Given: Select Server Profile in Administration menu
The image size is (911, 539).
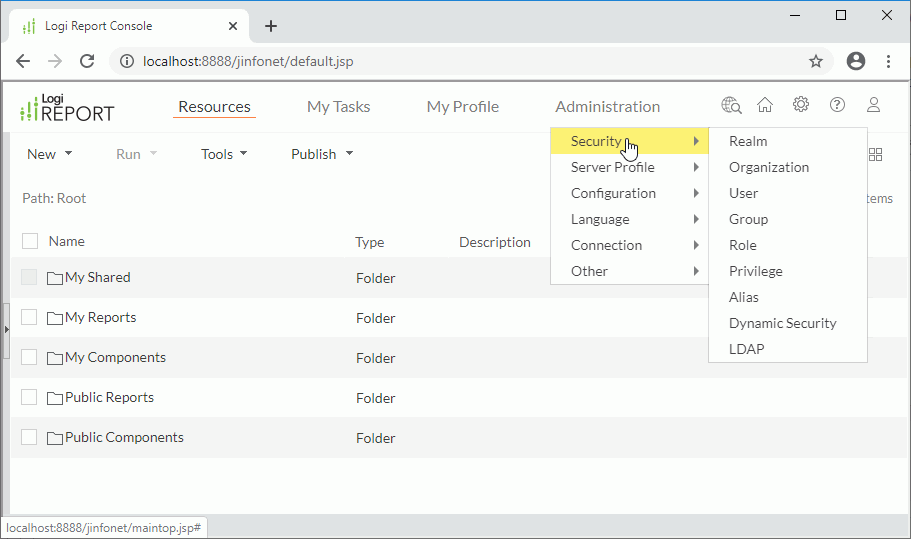Looking at the screenshot, I should [x=612, y=167].
